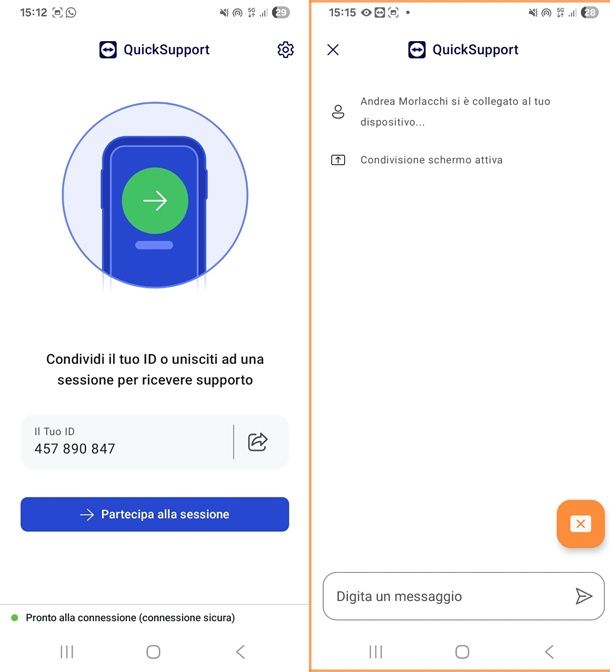Close the session chat with X
610x672 pixels.
click(333, 50)
